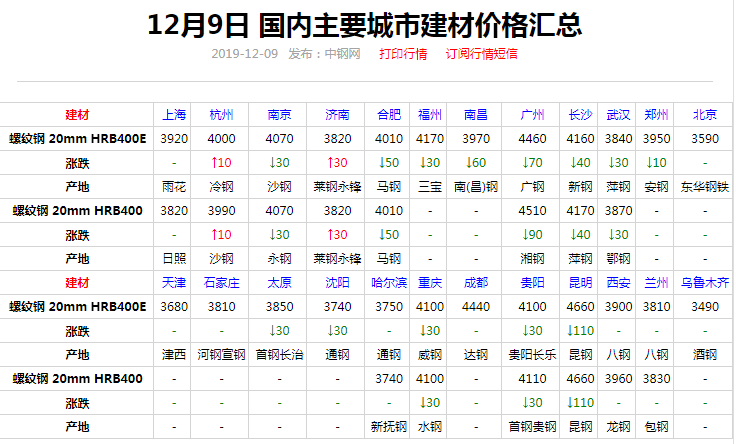Screen dimensions: 736x444
Task: Open the 福州 city link
Action: pyautogui.click(x=429, y=115)
